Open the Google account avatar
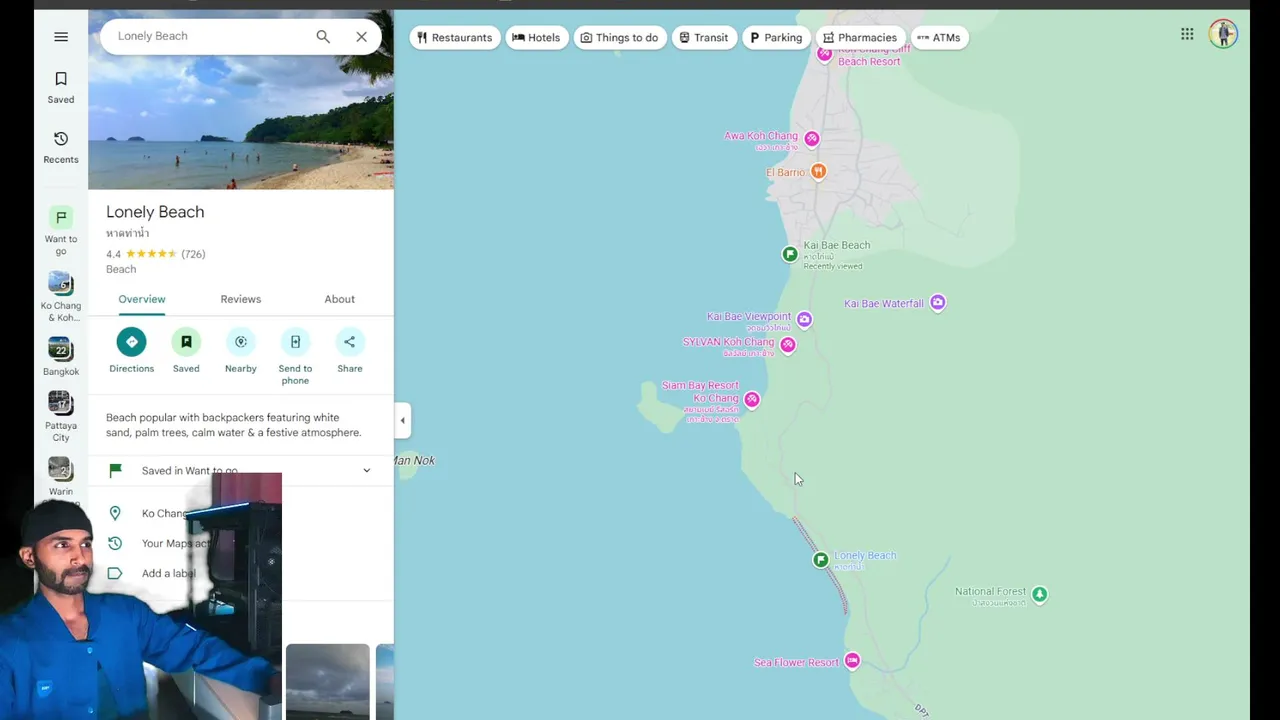 tap(1223, 34)
